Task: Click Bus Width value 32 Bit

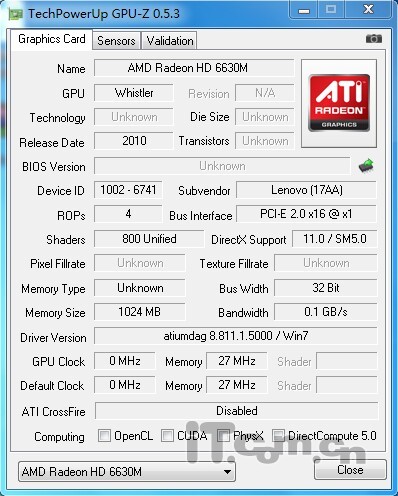Action: pyautogui.click(x=326, y=288)
